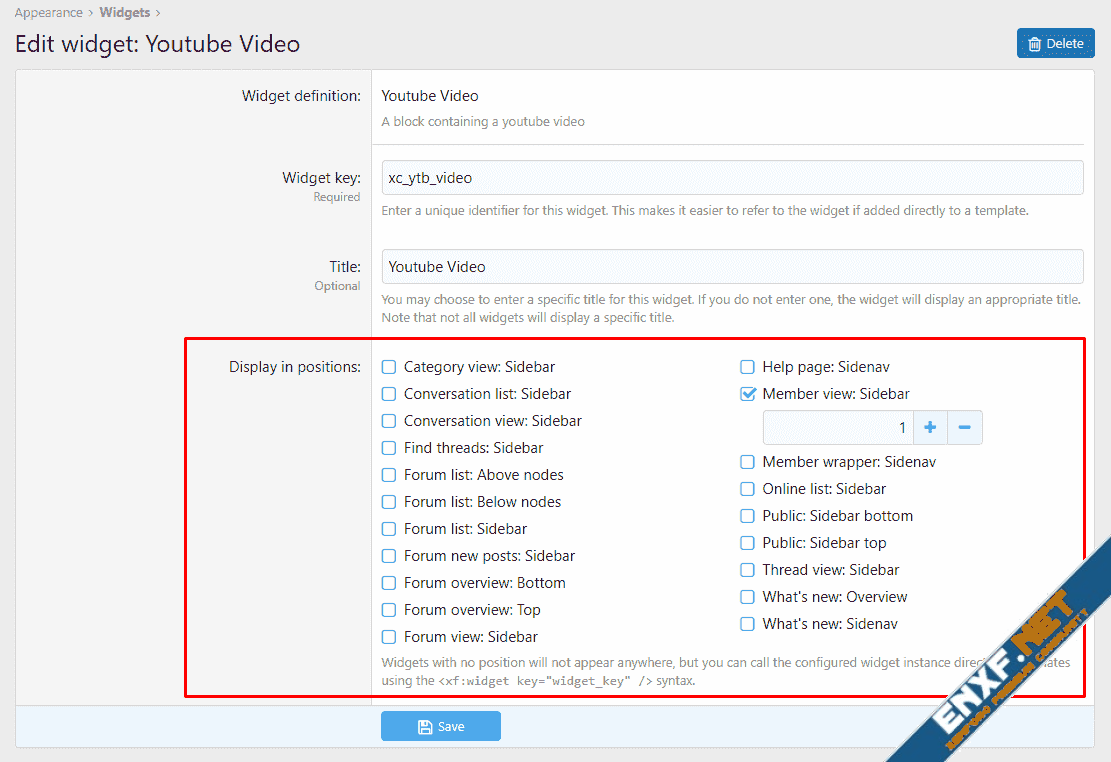Click the Delete widget button
Image resolution: width=1111 pixels, height=762 pixels.
tap(1055, 44)
